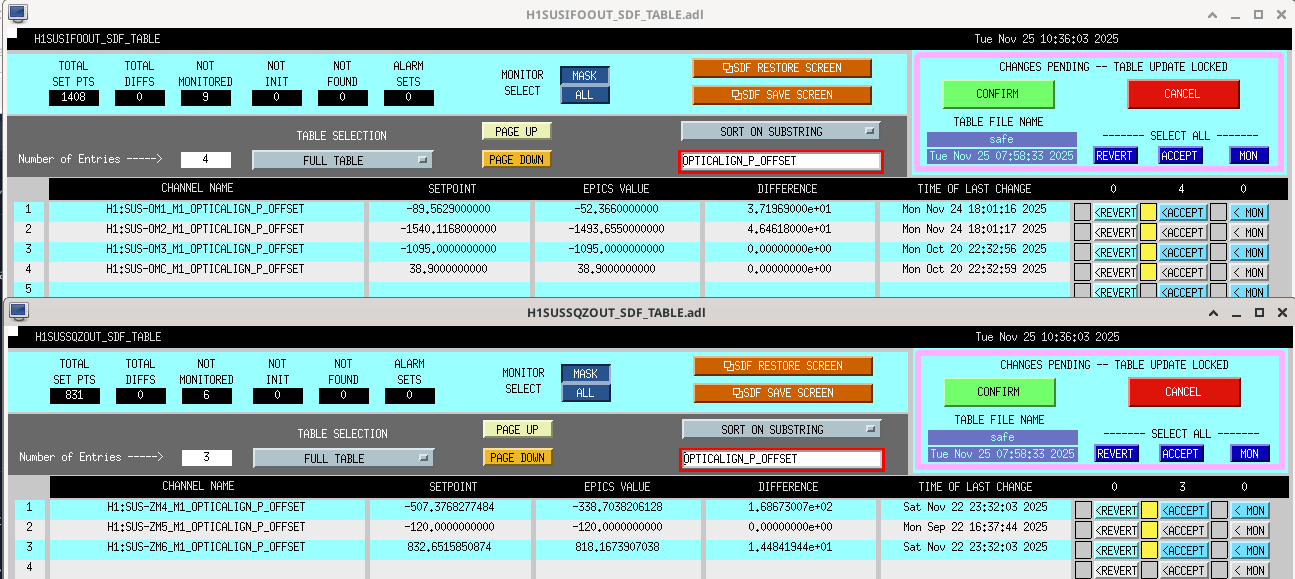This screenshot has width=1295, height=579.
Task: Open SDF RESTORE SCREEN in the SUSSQZOUT window
Action: [x=782, y=366]
